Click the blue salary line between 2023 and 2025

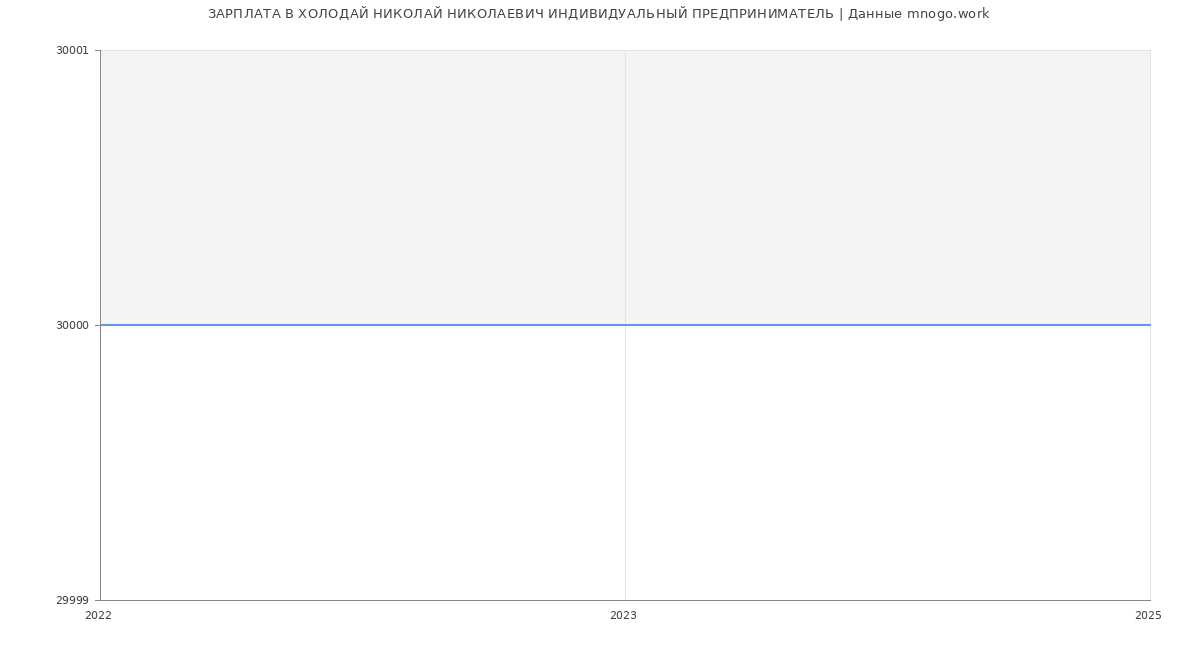(x=890, y=325)
